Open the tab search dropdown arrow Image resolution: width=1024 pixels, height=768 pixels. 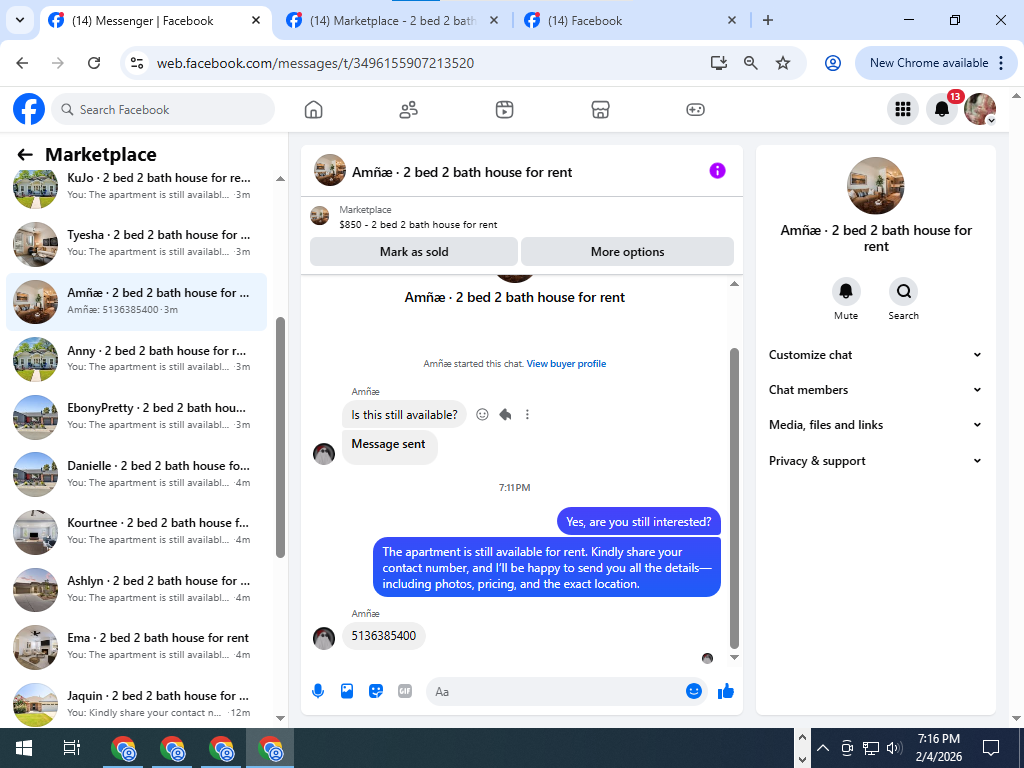pyautogui.click(x=20, y=20)
